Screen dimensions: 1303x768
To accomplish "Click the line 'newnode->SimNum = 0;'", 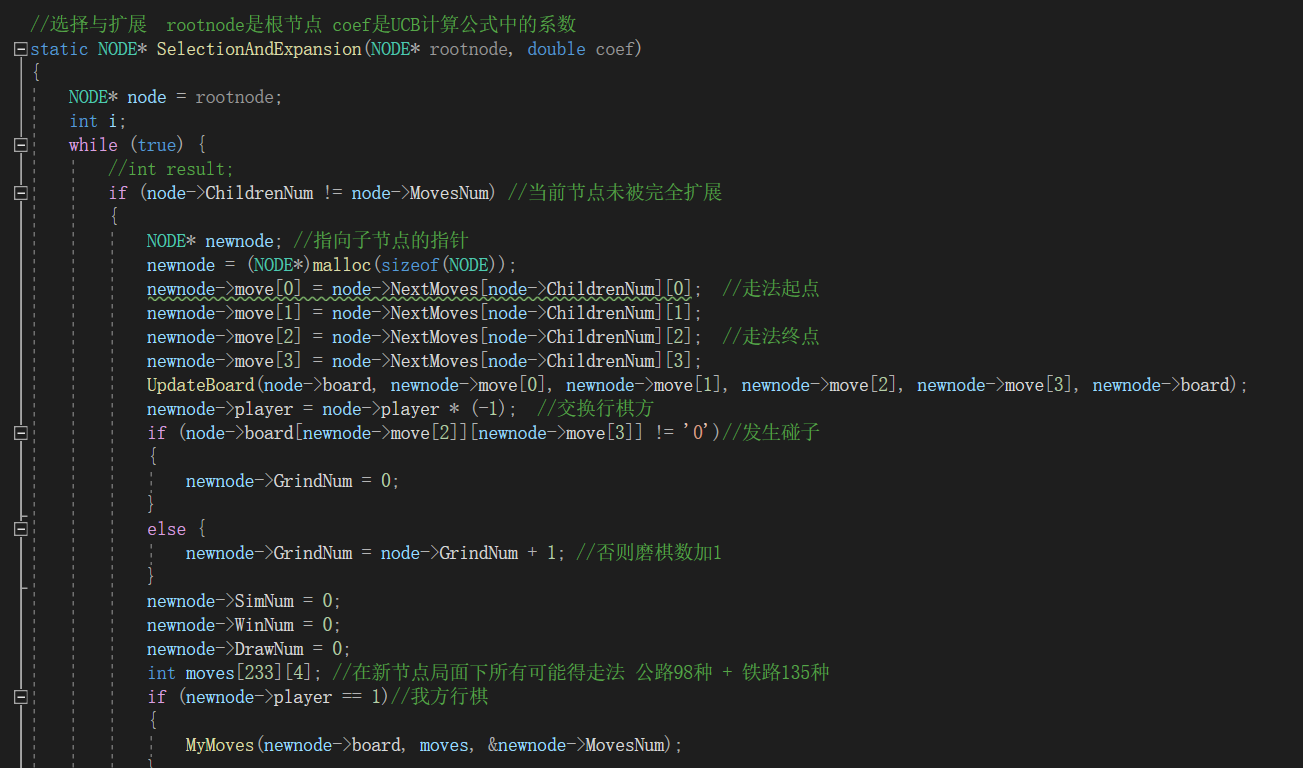I will [244, 601].
